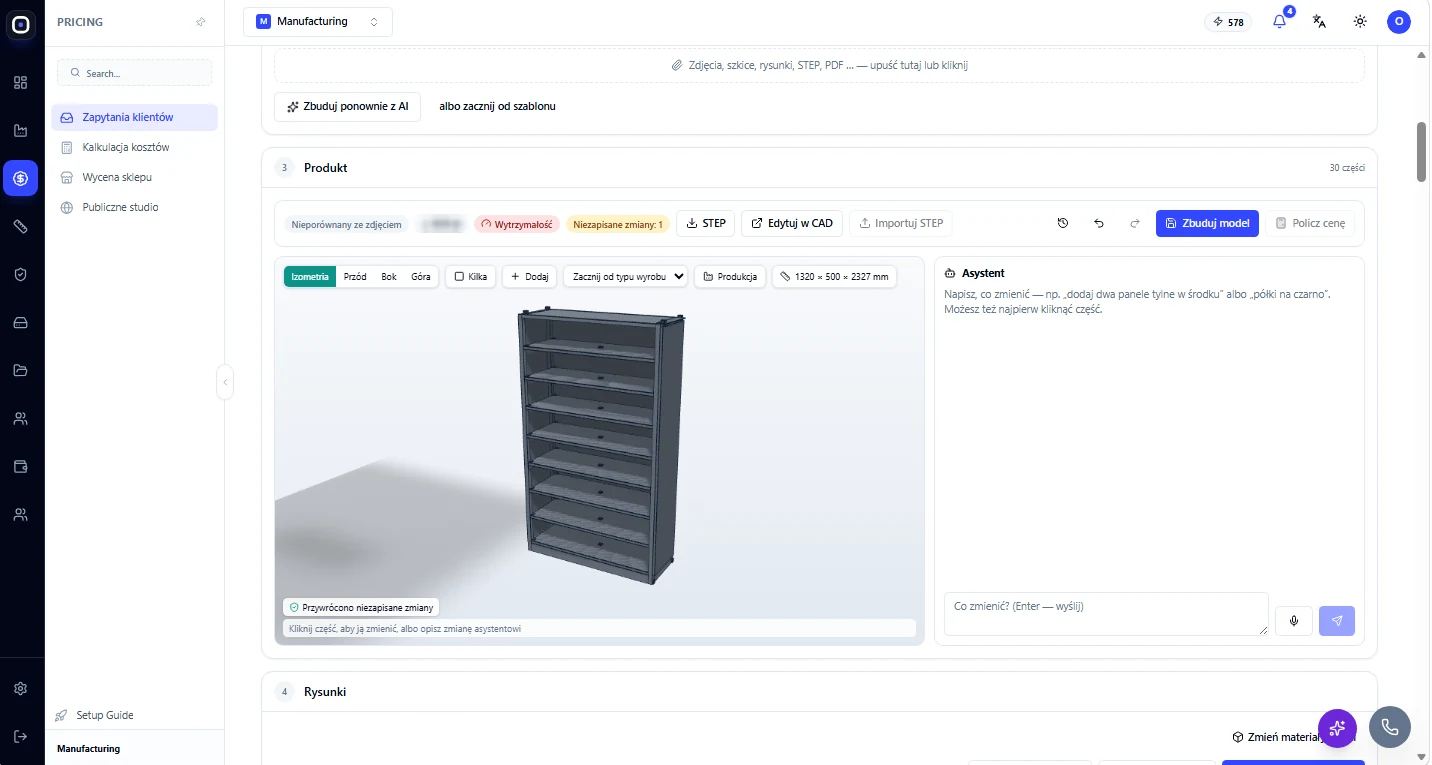Click the logout icon at bottom left
The width and height of the screenshot is (1432, 765).
click(x=21, y=736)
